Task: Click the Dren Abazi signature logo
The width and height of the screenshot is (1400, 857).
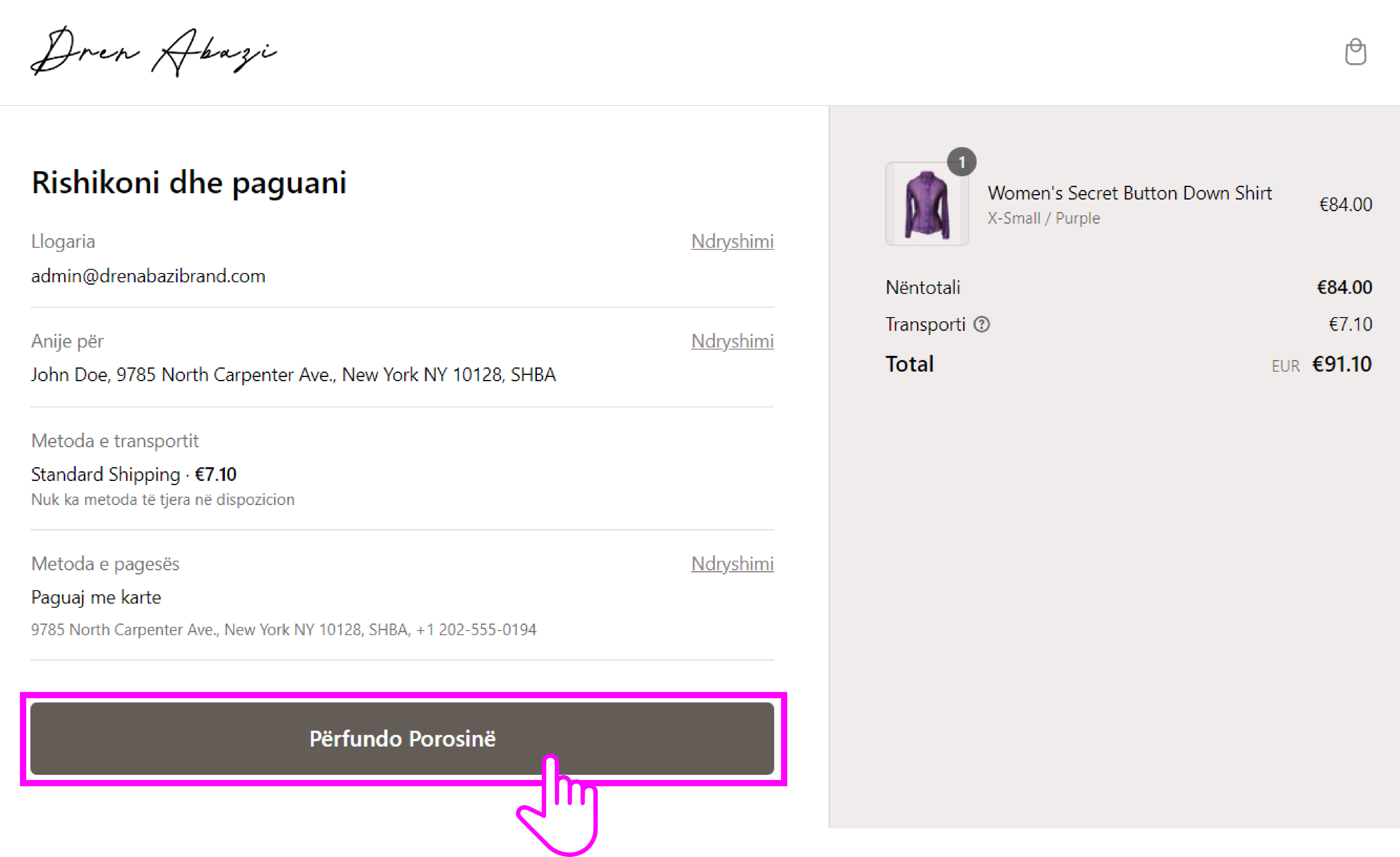Action: click(153, 51)
